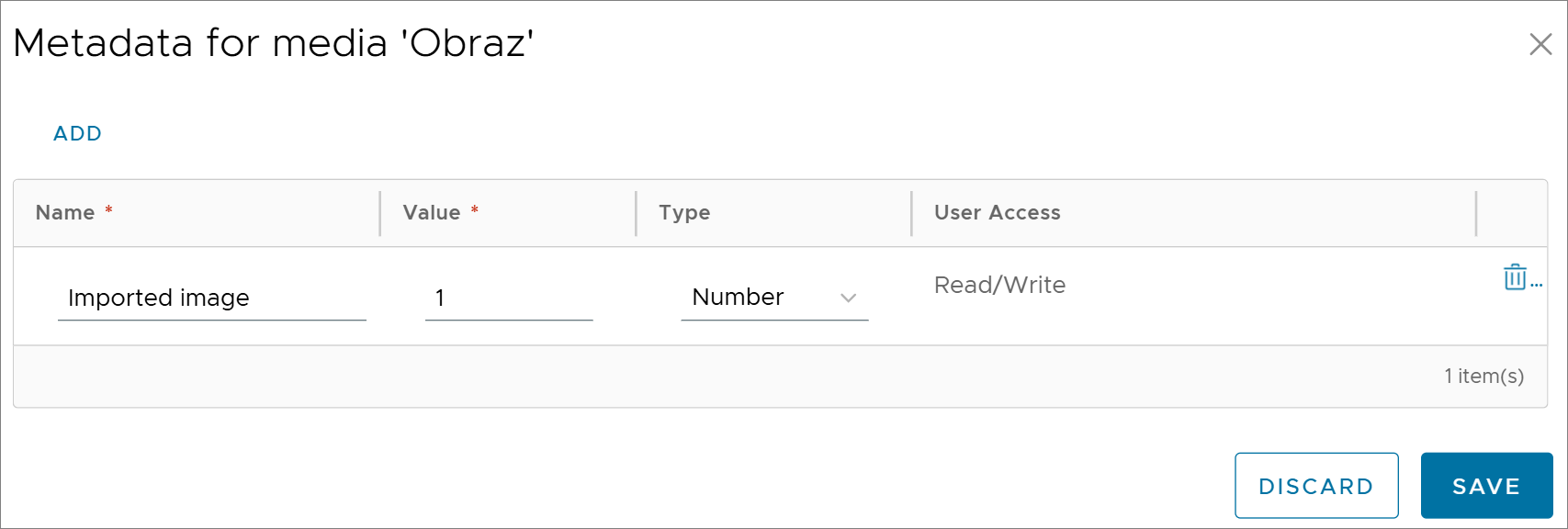
Task: Open the Type dropdown chevron arrow
Action: (848, 298)
